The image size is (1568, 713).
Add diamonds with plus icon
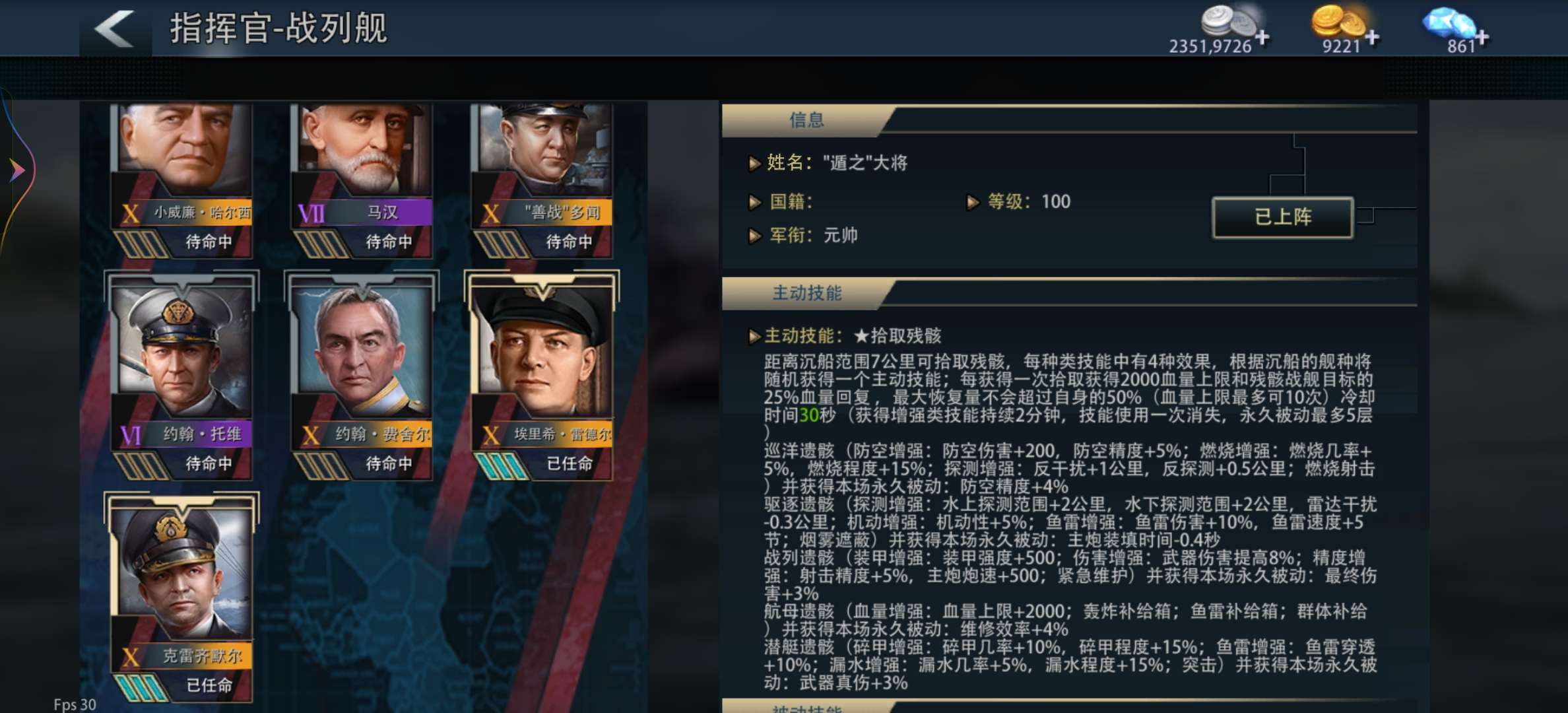1482,37
